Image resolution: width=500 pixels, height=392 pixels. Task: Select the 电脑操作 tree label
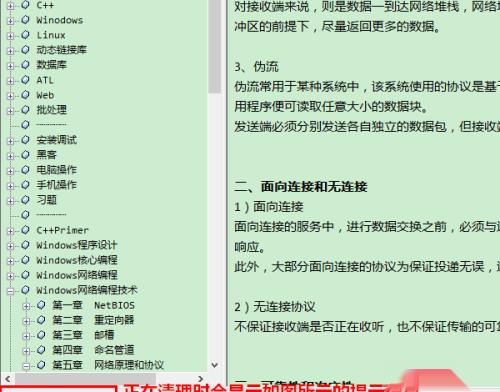pos(56,170)
